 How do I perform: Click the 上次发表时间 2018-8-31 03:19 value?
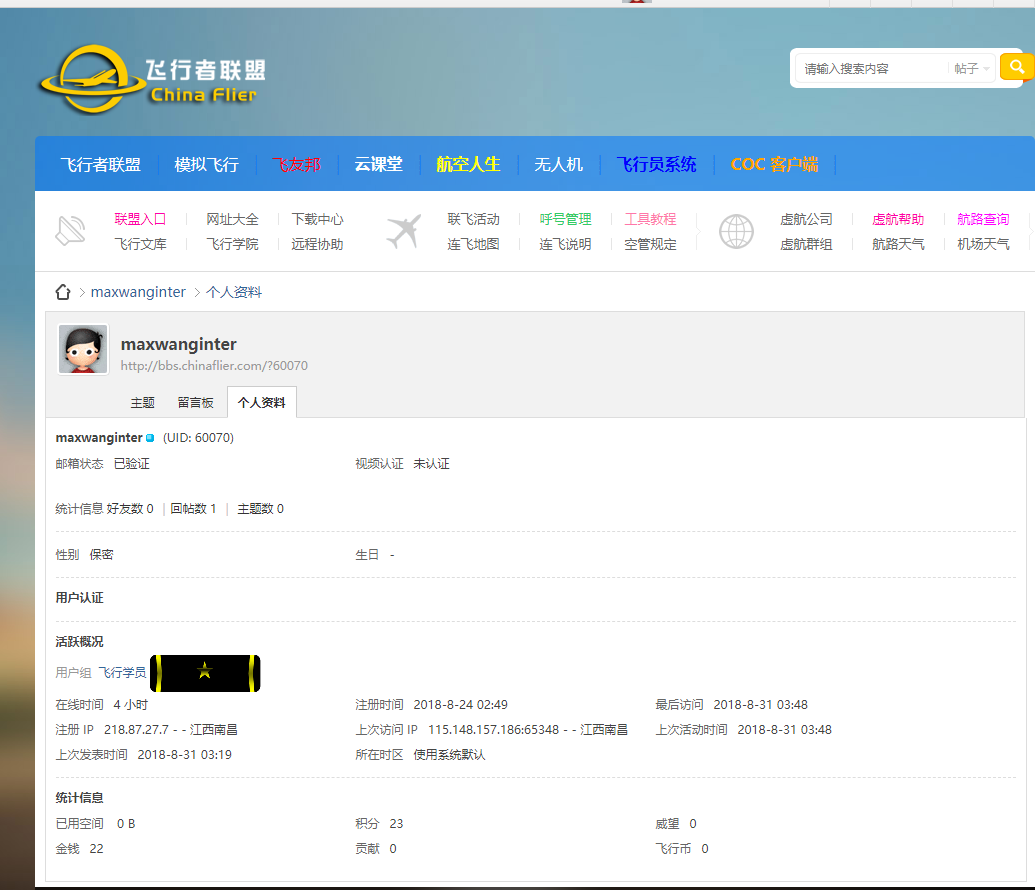185,755
